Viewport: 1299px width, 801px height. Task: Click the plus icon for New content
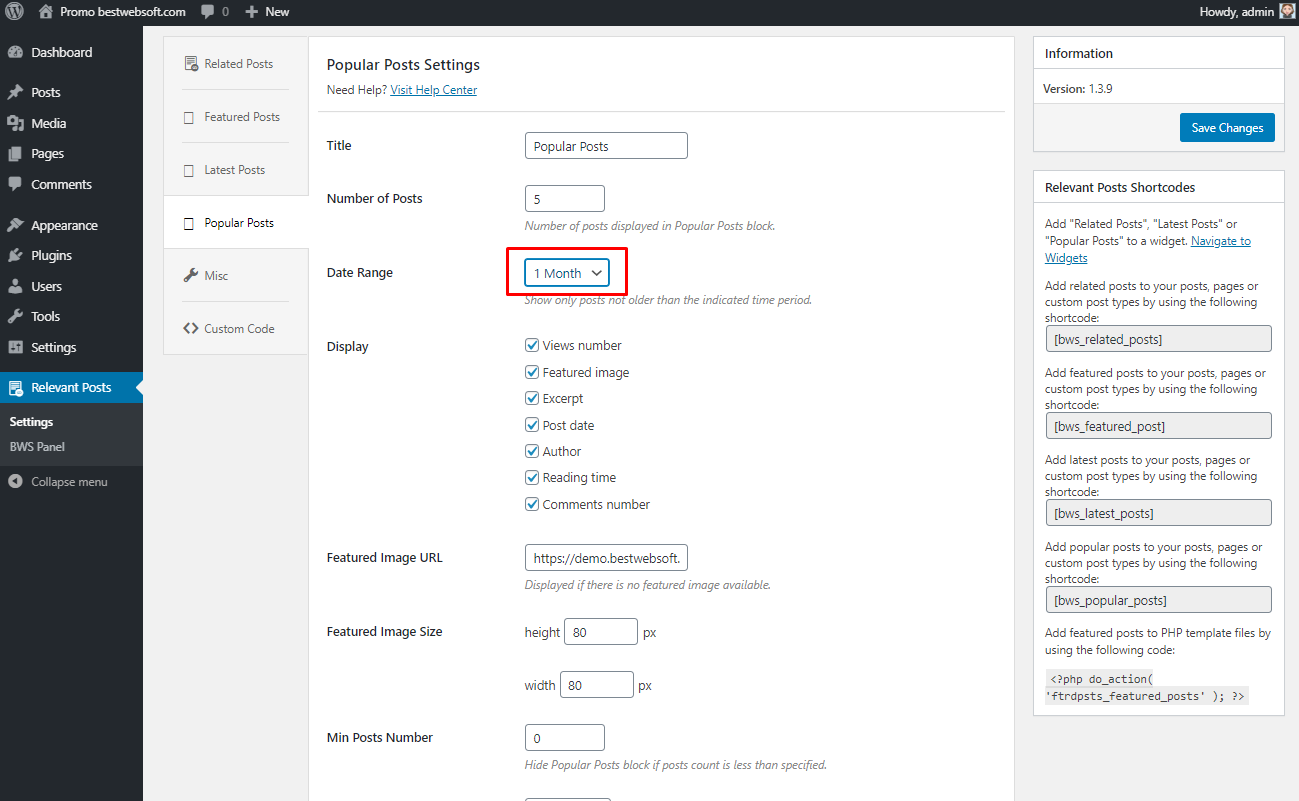pyautogui.click(x=252, y=12)
